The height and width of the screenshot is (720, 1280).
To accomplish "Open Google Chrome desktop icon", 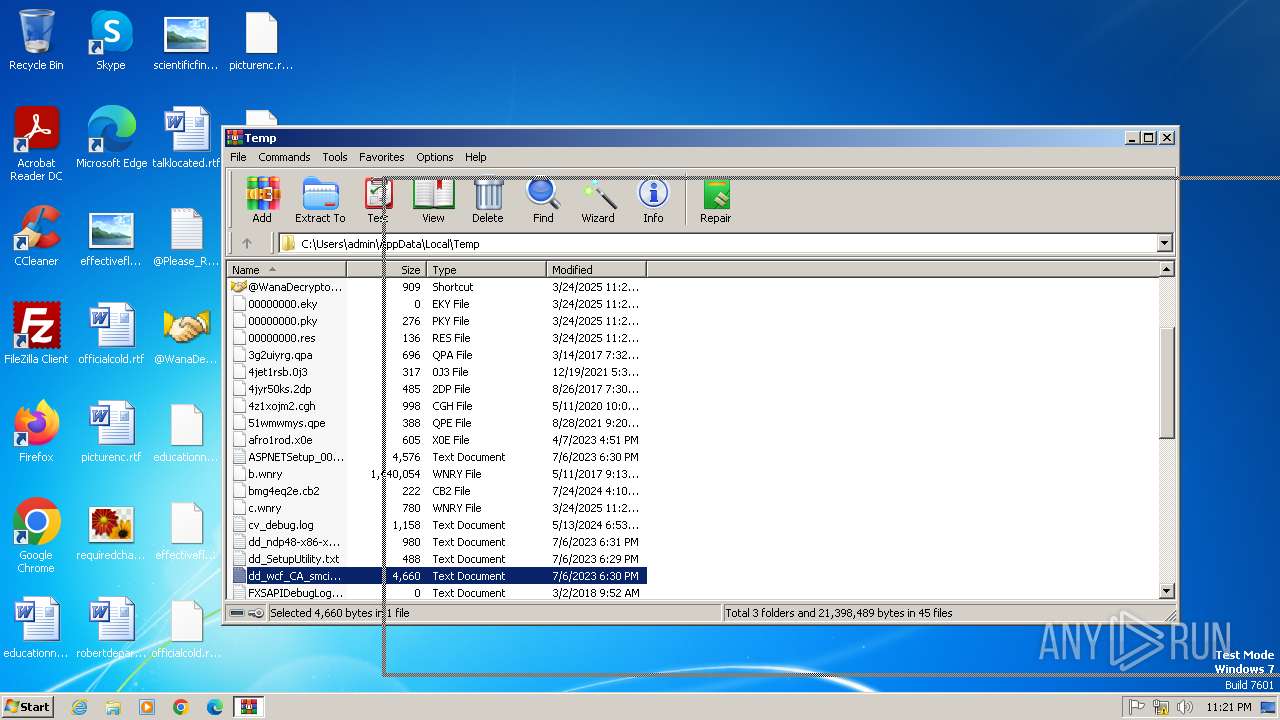I will click(36, 536).
